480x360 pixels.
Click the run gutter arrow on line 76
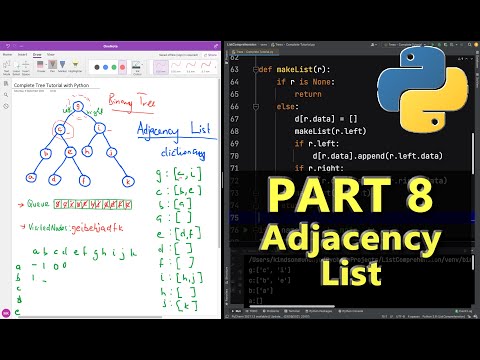coord(246,230)
